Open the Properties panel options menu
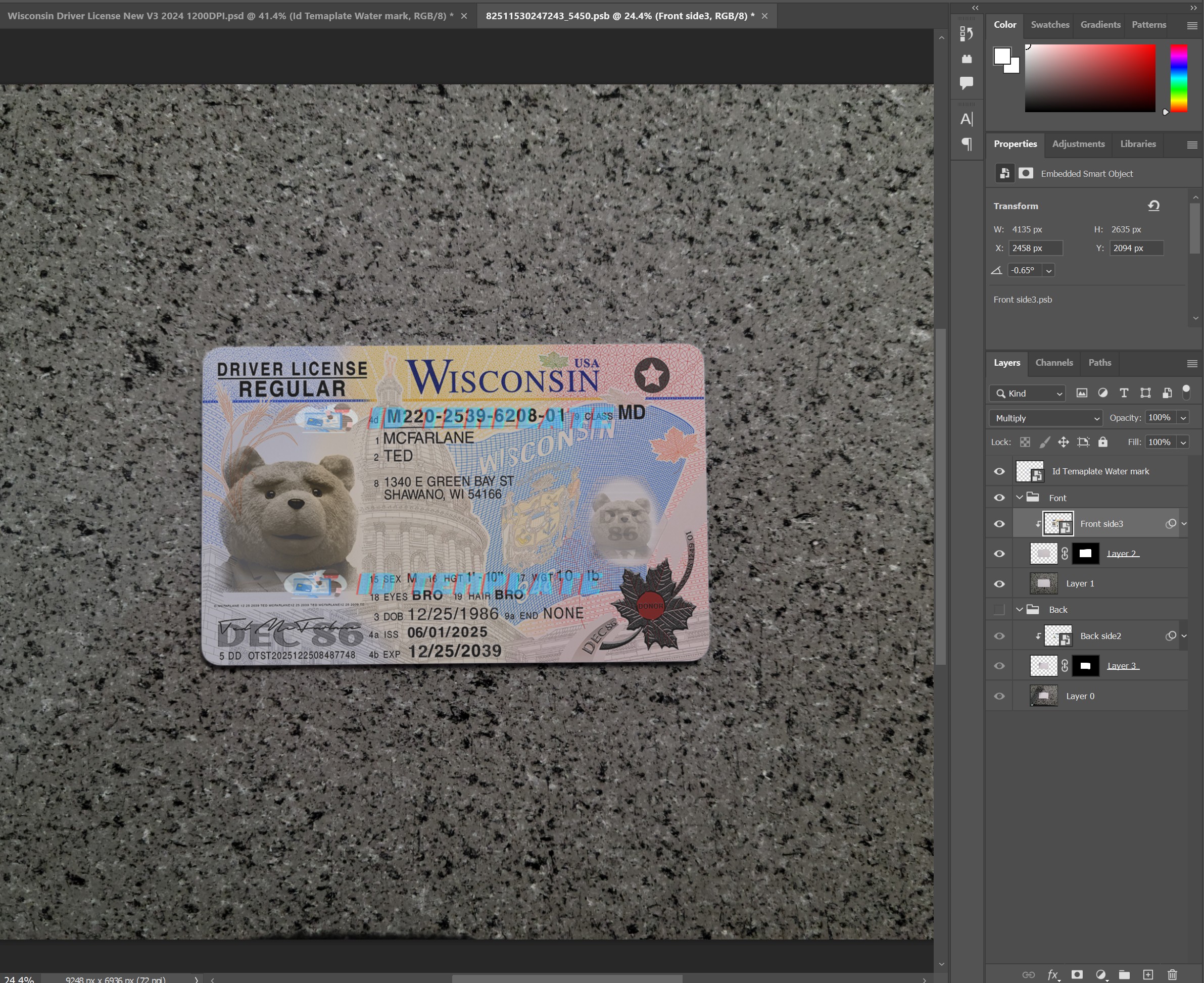 [x=1191, y=145]
